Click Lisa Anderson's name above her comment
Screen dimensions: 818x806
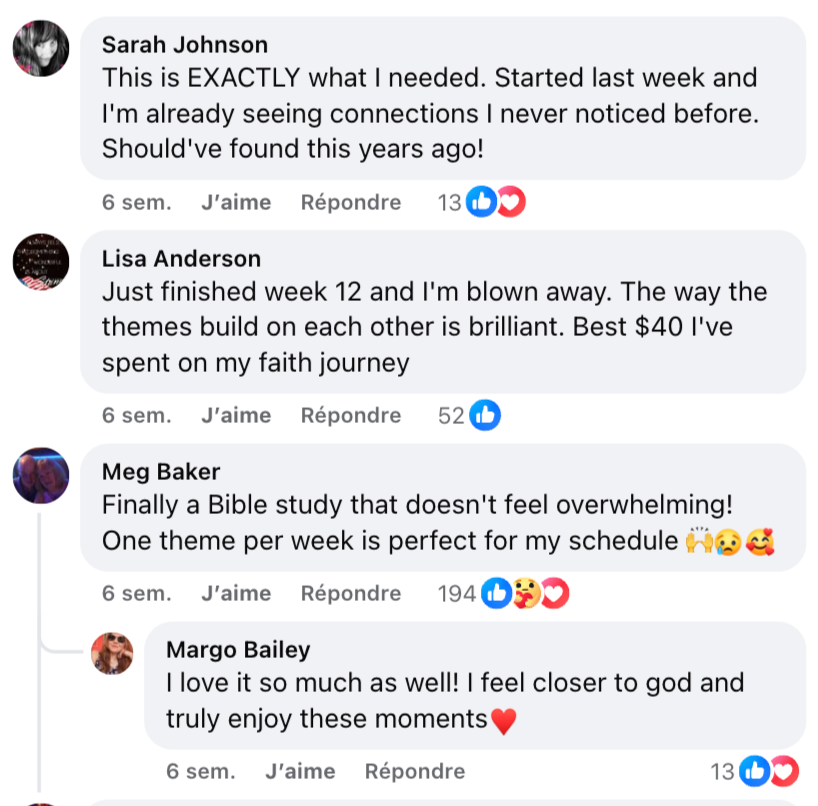point(180,258)
